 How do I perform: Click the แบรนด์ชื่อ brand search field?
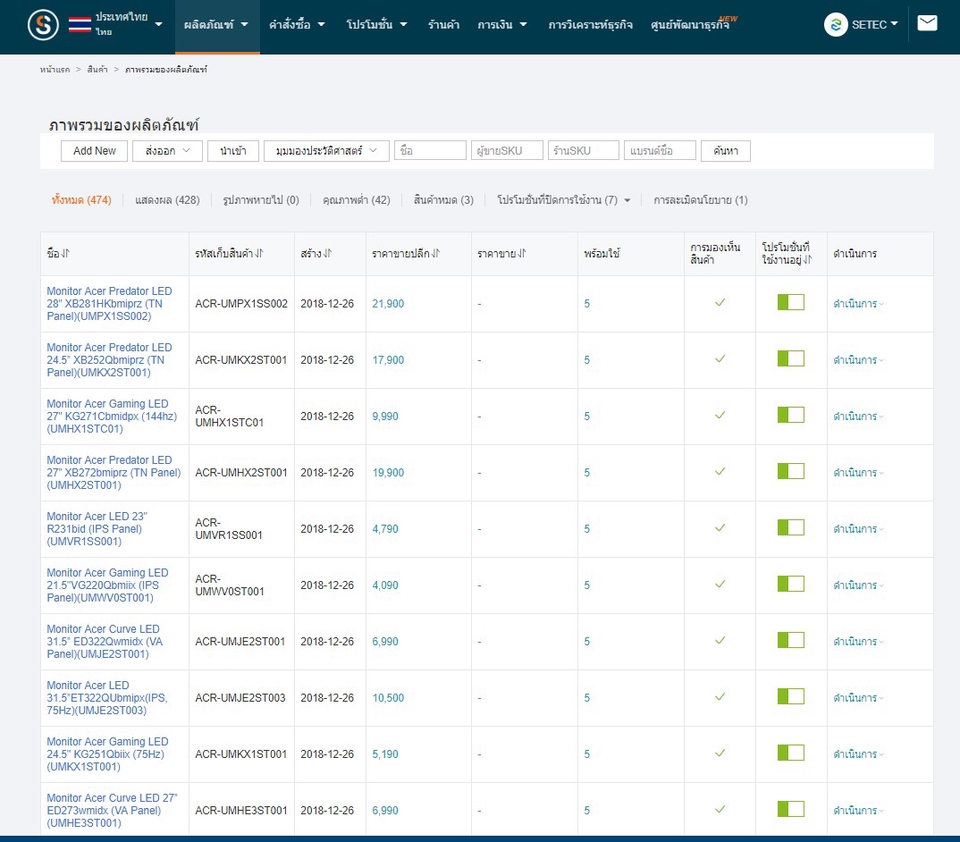pyautogui.click(x=659, y=151)
